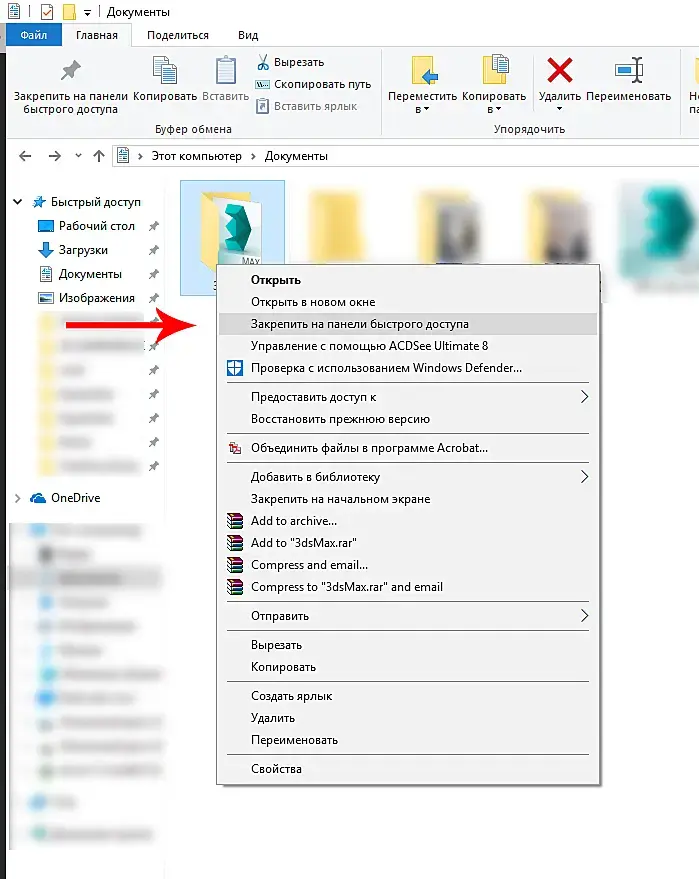Open Загрузки in the sidebar

click(x=73, y=250)
